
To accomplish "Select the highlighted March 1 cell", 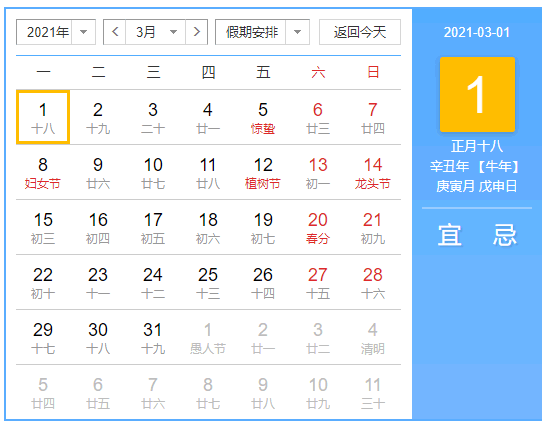I will click(x=43, y=118).
